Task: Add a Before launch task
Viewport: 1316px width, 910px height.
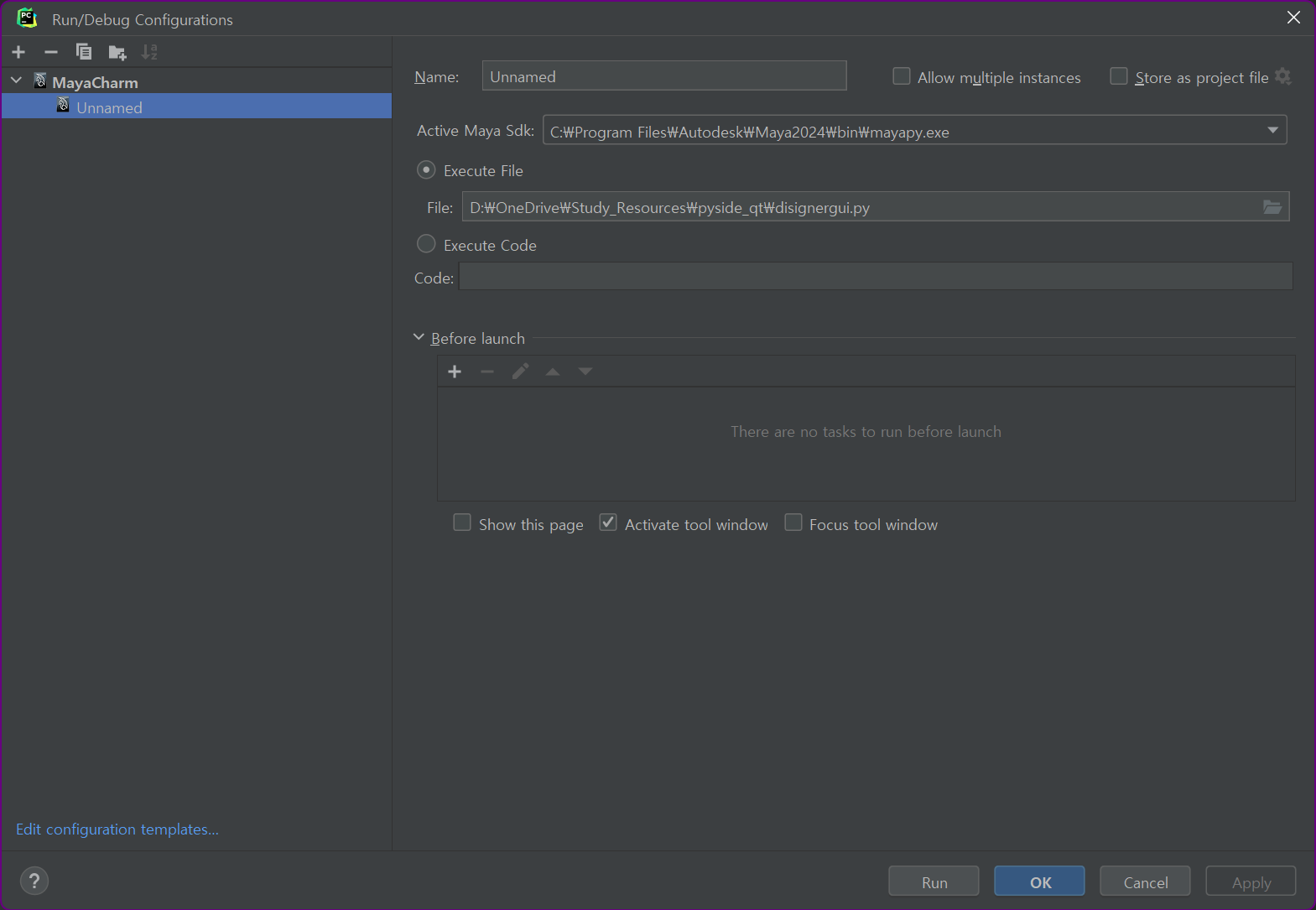Action: [x=455, y=372]
